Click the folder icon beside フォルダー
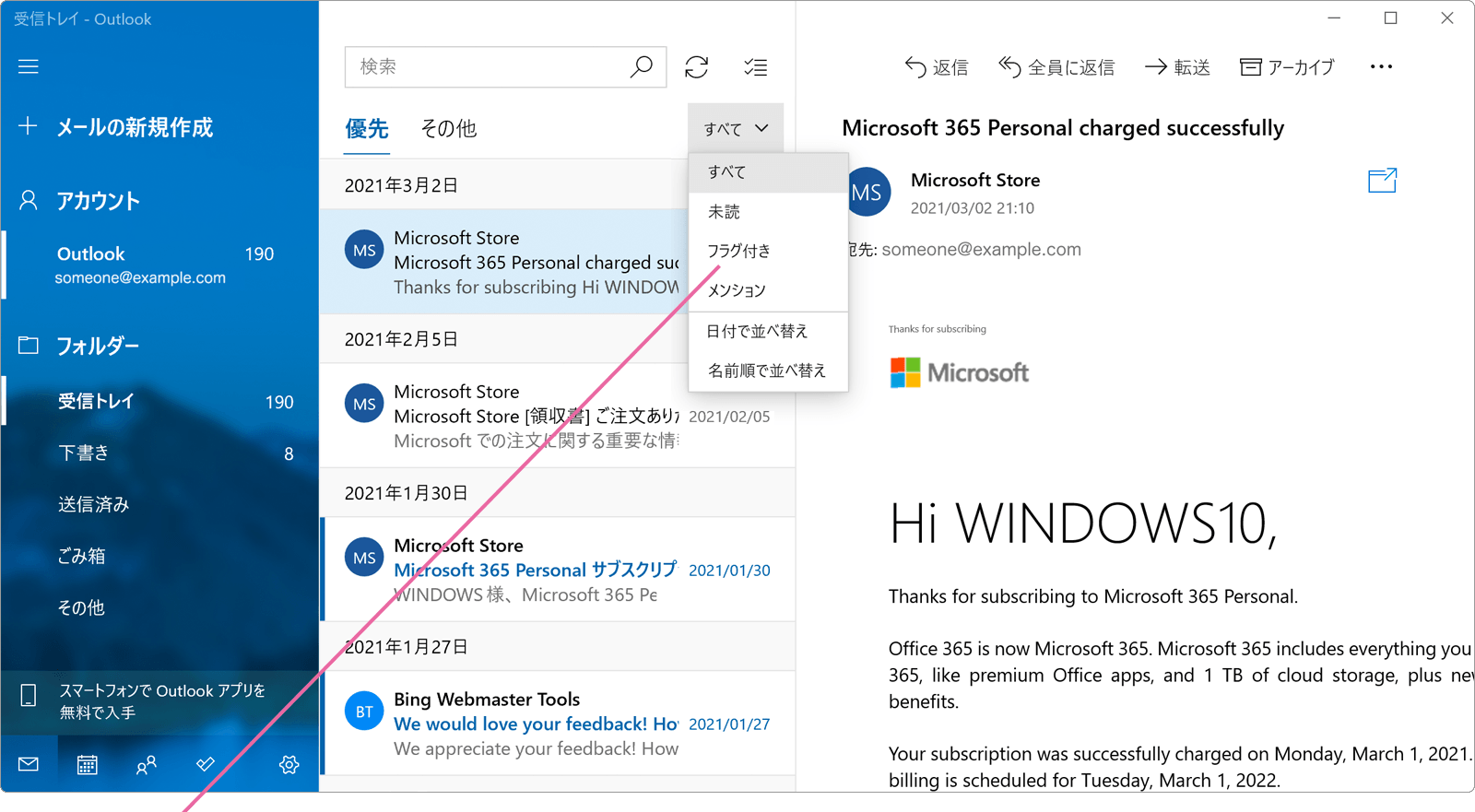This screenshot has width=1475, height=812. (29, 345)
